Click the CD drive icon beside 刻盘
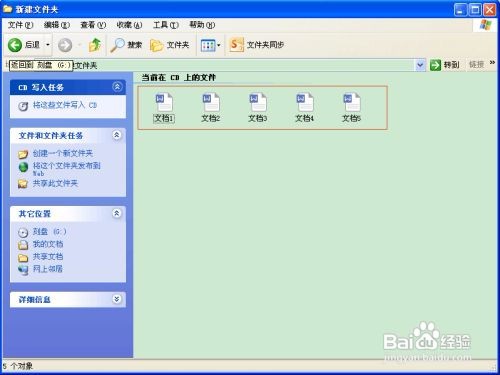The height and width of the screenshot is (375, 500). [x=23, y=232]
